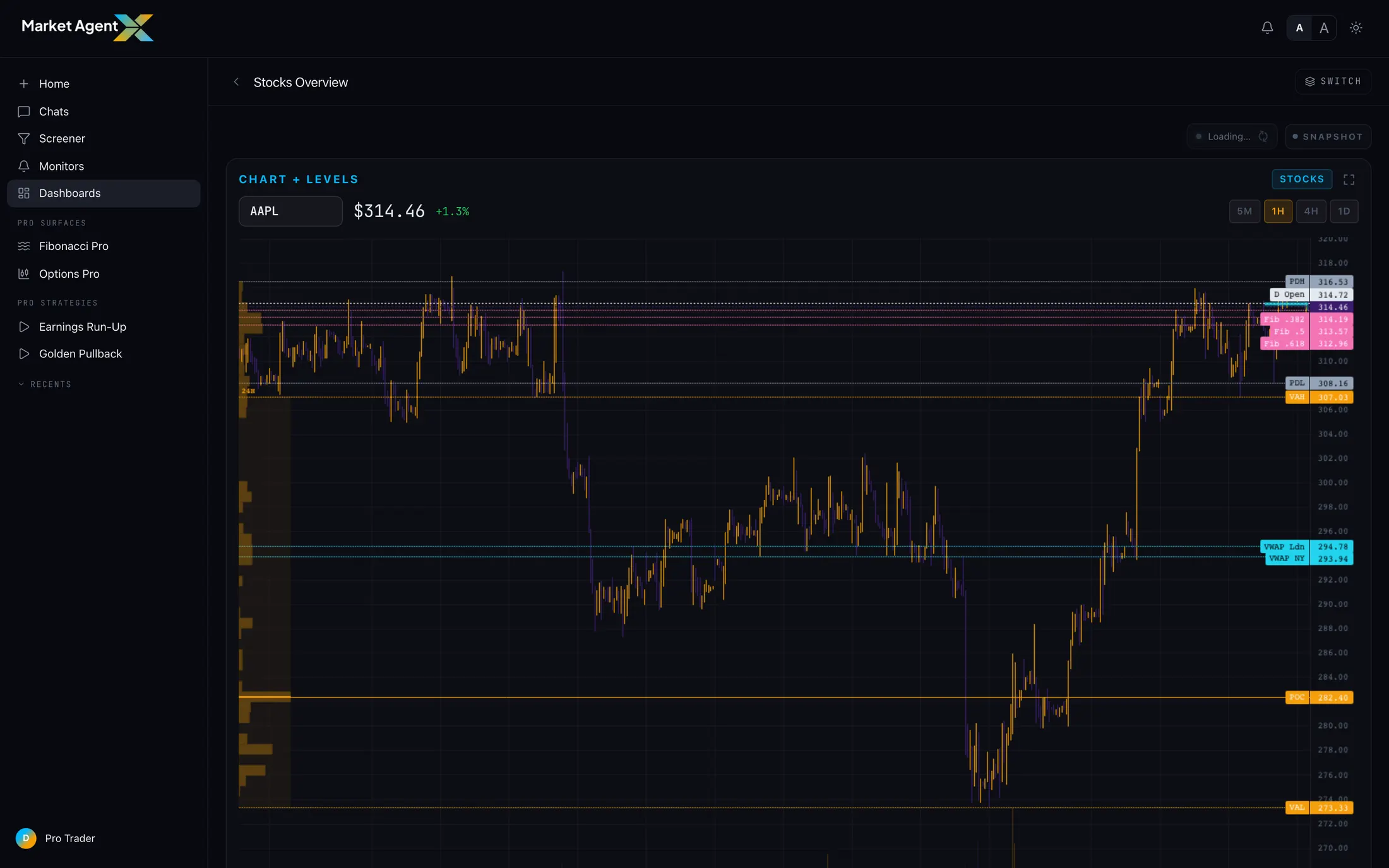Click the VWAP NY 293.94 label

pos(1309,559)
